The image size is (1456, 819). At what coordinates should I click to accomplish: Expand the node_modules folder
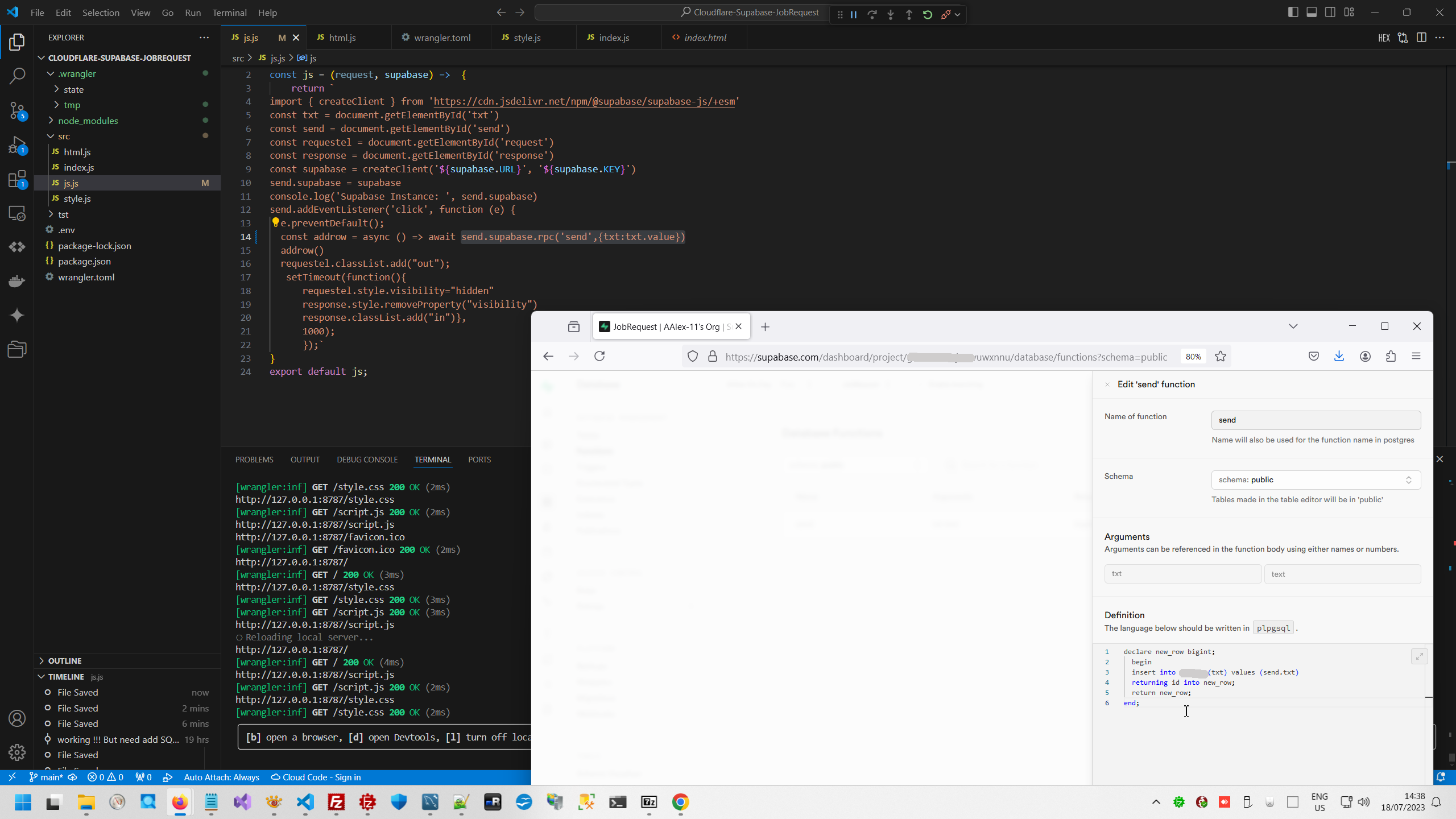tap(88, 121)
